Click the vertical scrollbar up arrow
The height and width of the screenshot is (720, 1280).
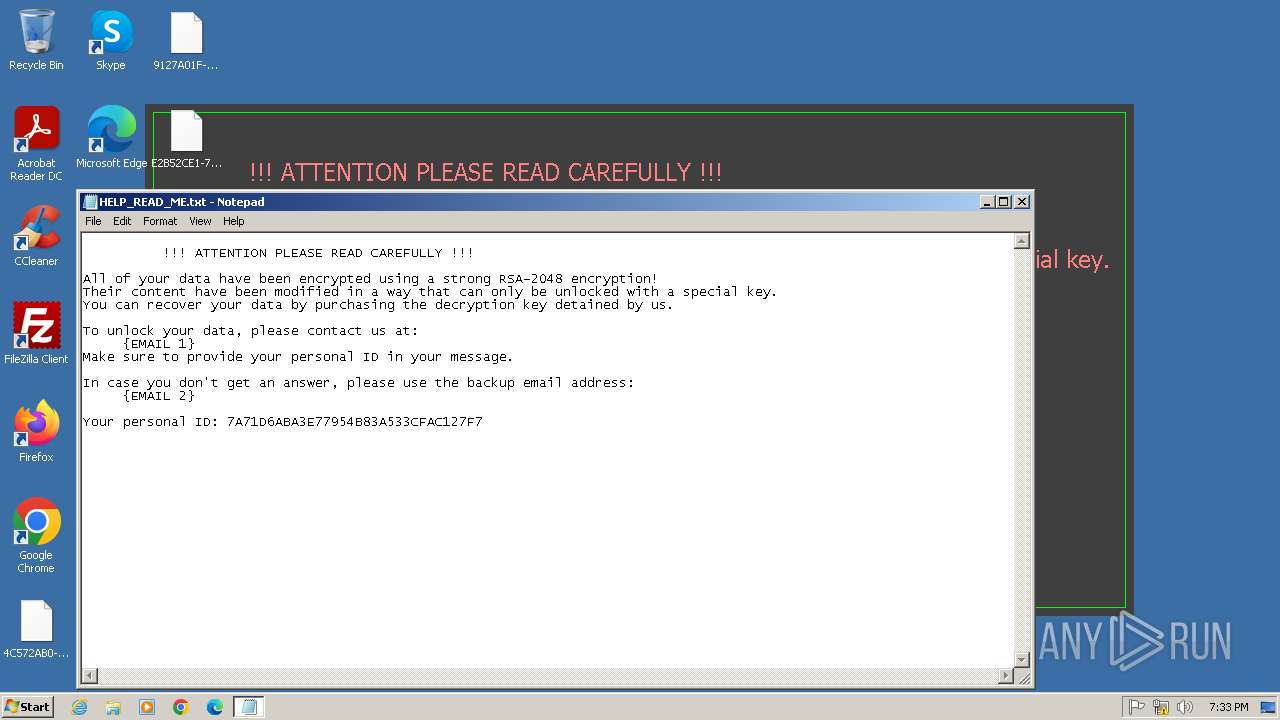(x=1022, y=241)
